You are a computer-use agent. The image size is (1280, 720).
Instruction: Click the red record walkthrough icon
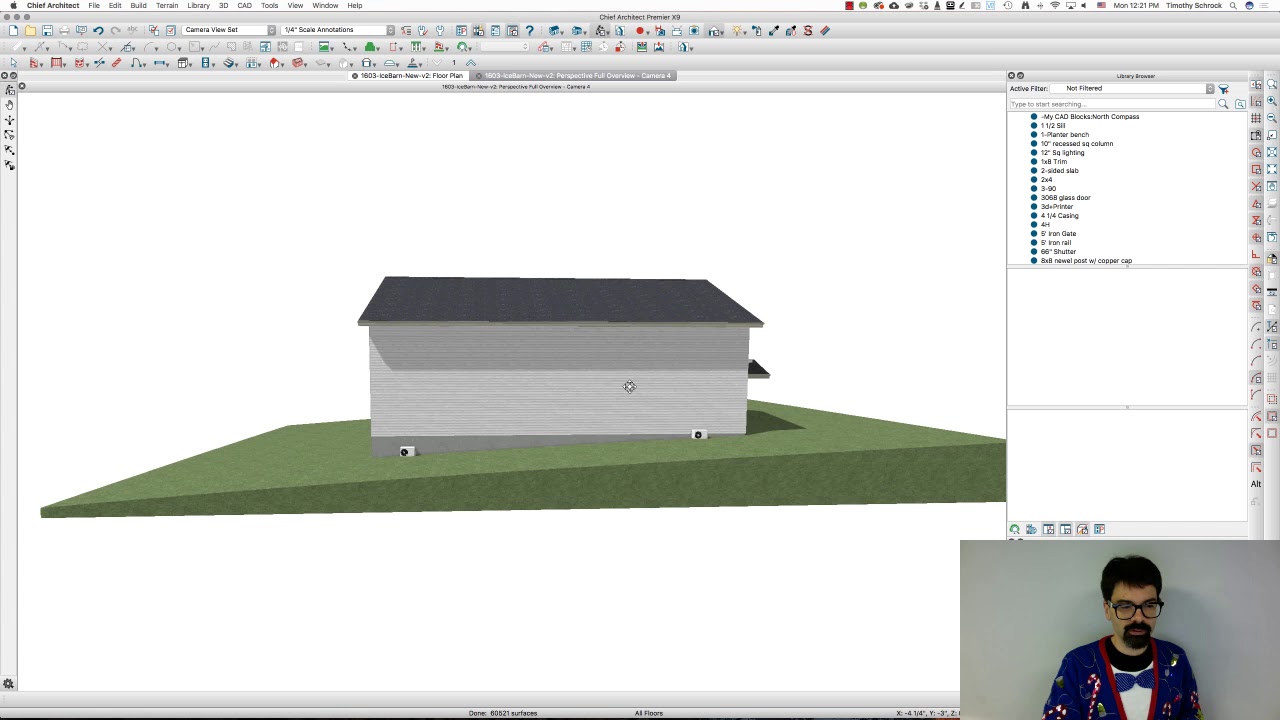click(640, 30)
